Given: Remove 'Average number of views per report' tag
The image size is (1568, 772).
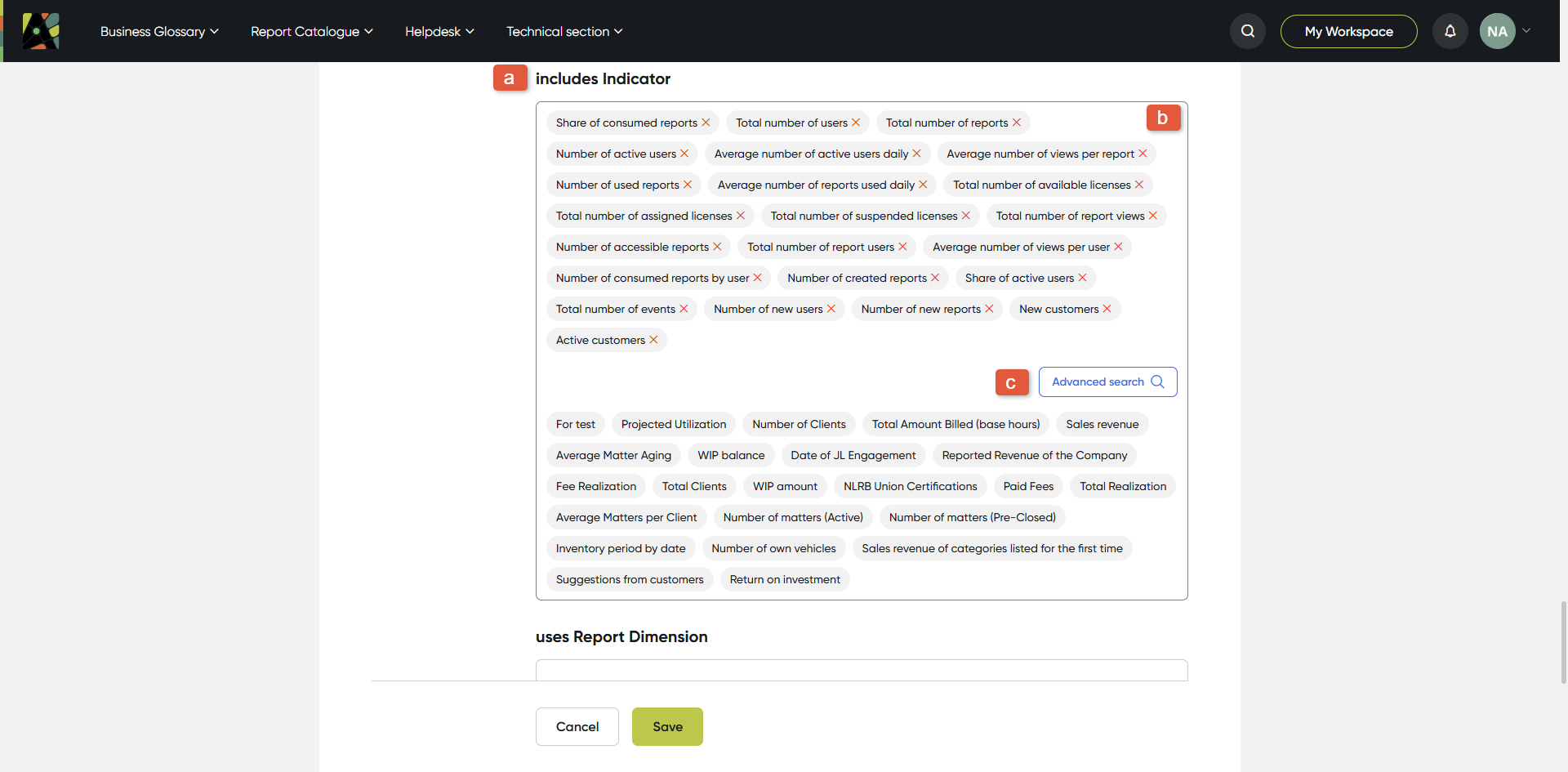Looking at the screenshot, I should point(1143,154).
